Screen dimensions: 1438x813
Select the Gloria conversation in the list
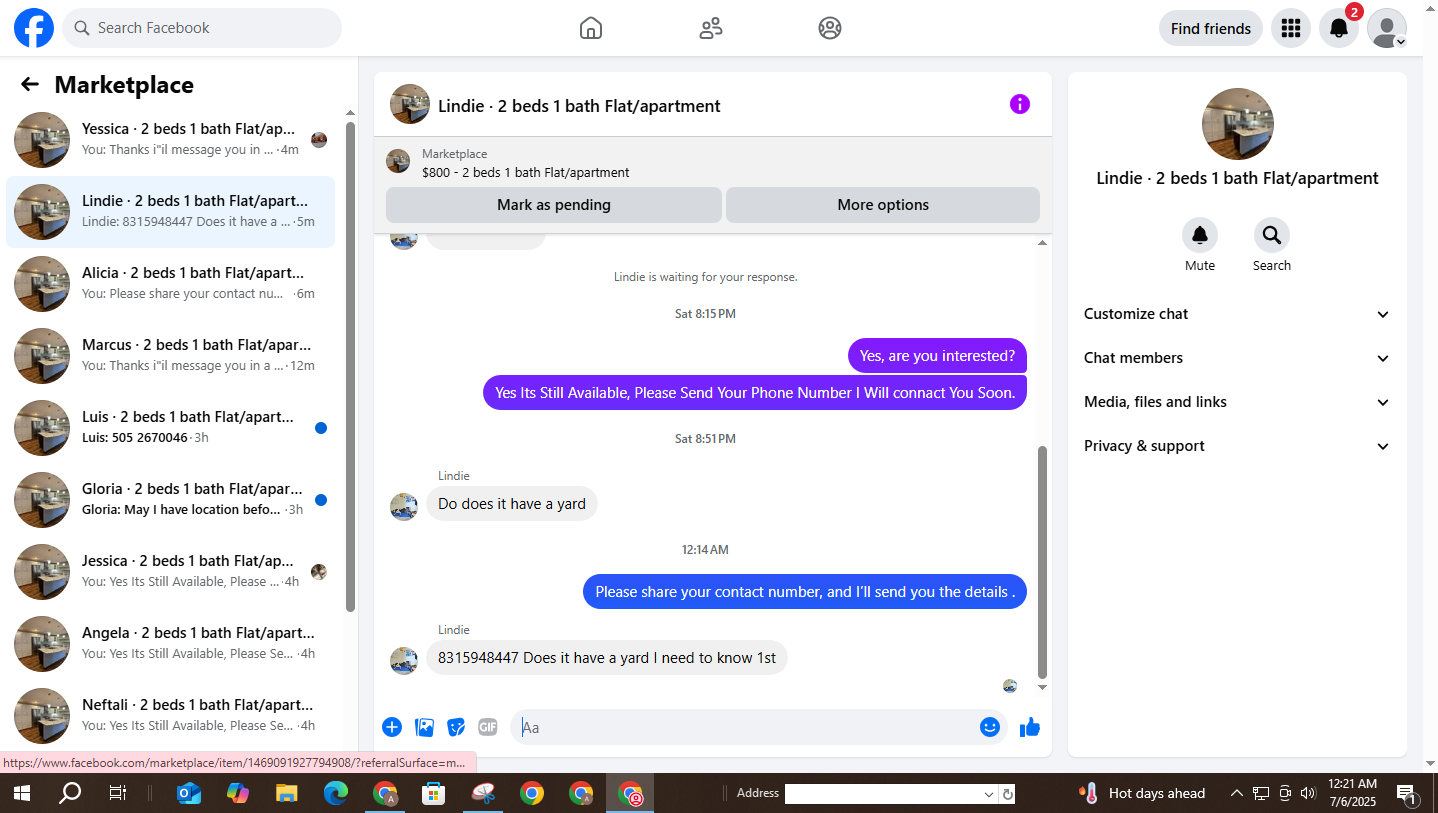coord(170,500)
